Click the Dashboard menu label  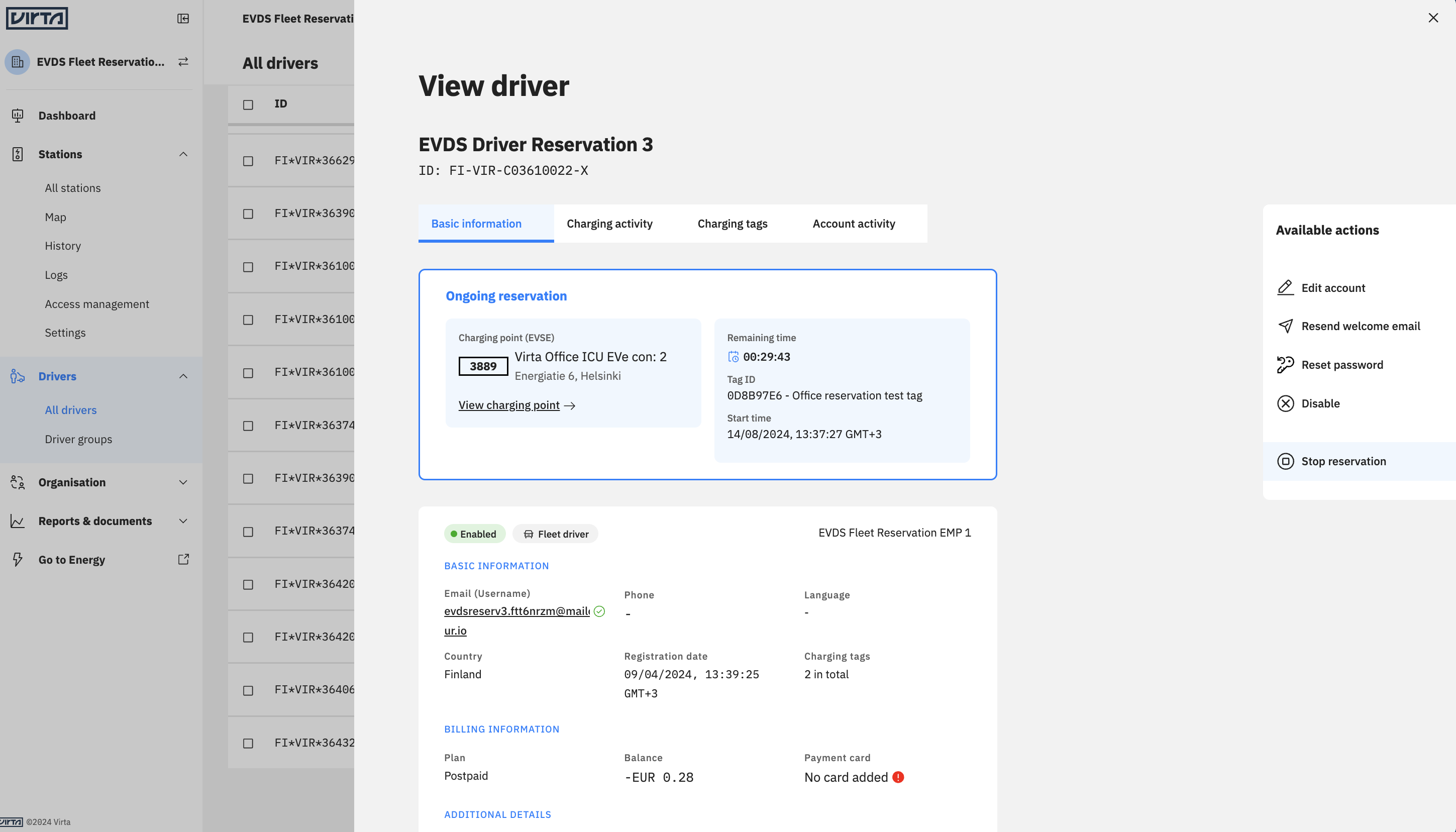pyautogui.click(x=67, y=116)
